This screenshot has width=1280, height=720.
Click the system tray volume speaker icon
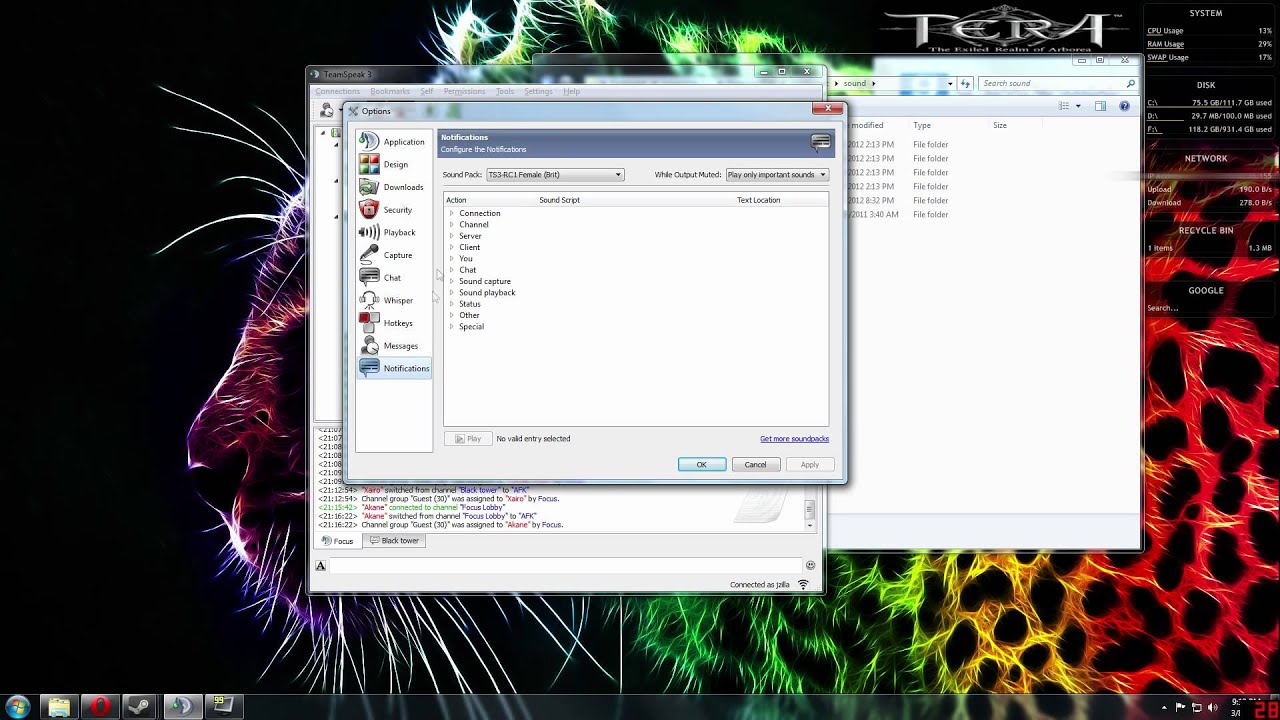[1213, 707]
